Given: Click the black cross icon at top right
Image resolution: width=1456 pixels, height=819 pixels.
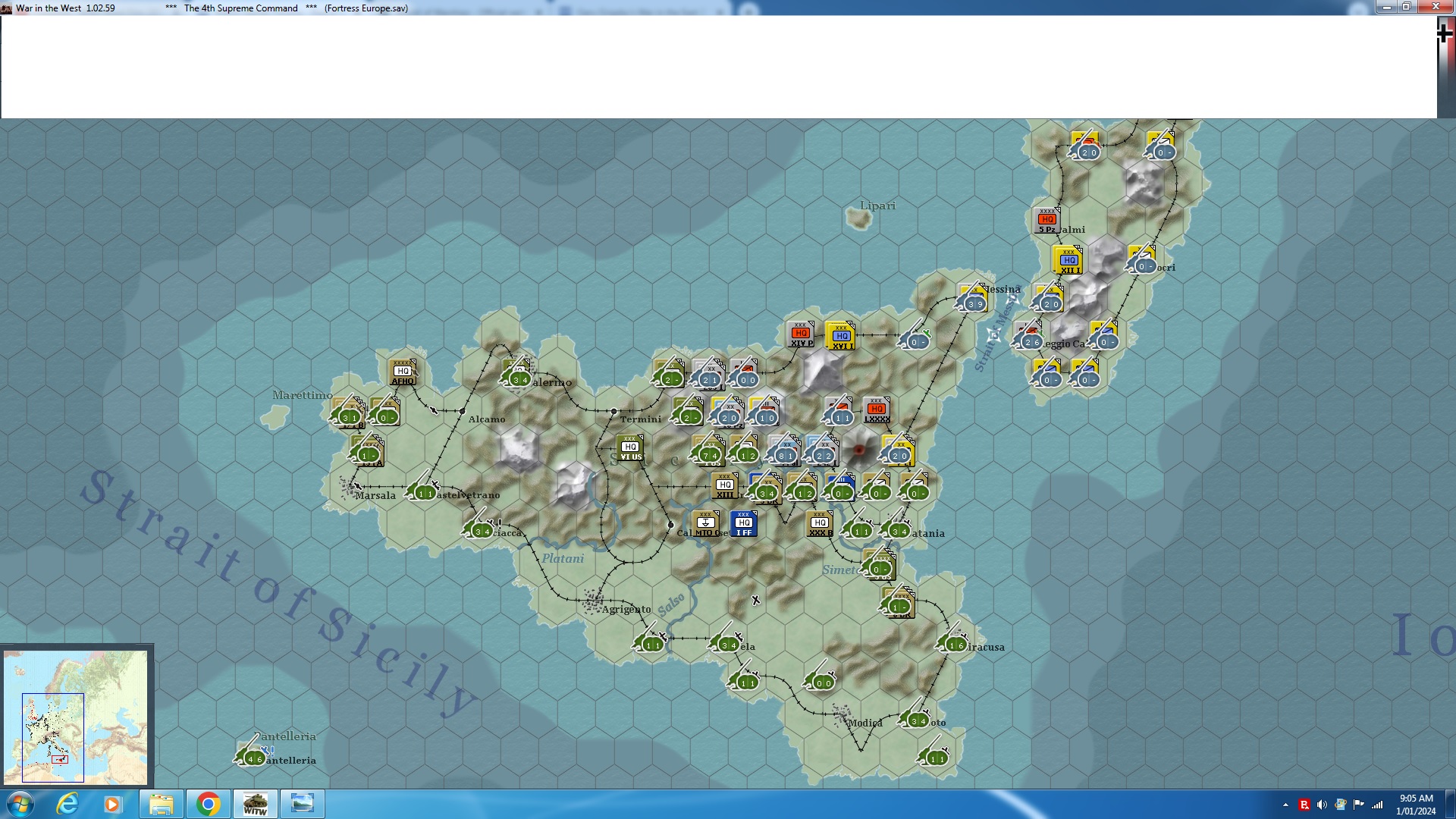Looking at the screenshot, I should [x=1444, y=33].
